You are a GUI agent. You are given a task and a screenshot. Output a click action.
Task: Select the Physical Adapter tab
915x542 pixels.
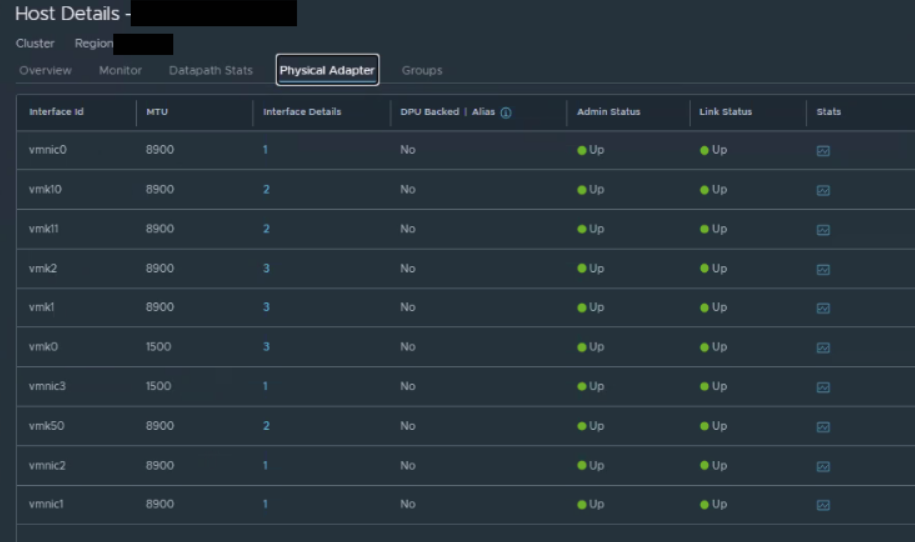pyautogui.click(x=327, y=70)
